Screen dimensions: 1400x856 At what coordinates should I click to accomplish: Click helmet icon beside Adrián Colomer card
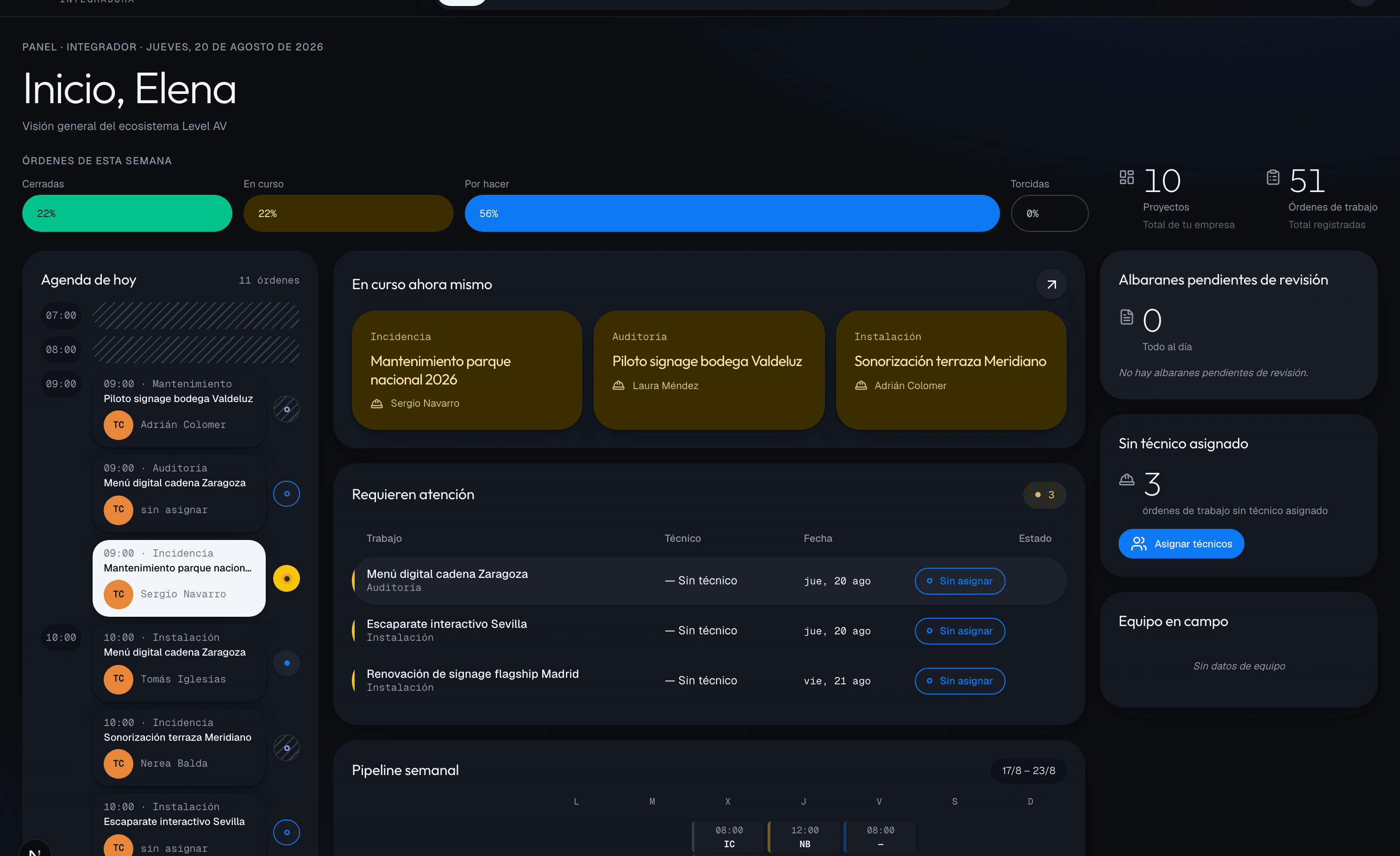coord(861,386)
